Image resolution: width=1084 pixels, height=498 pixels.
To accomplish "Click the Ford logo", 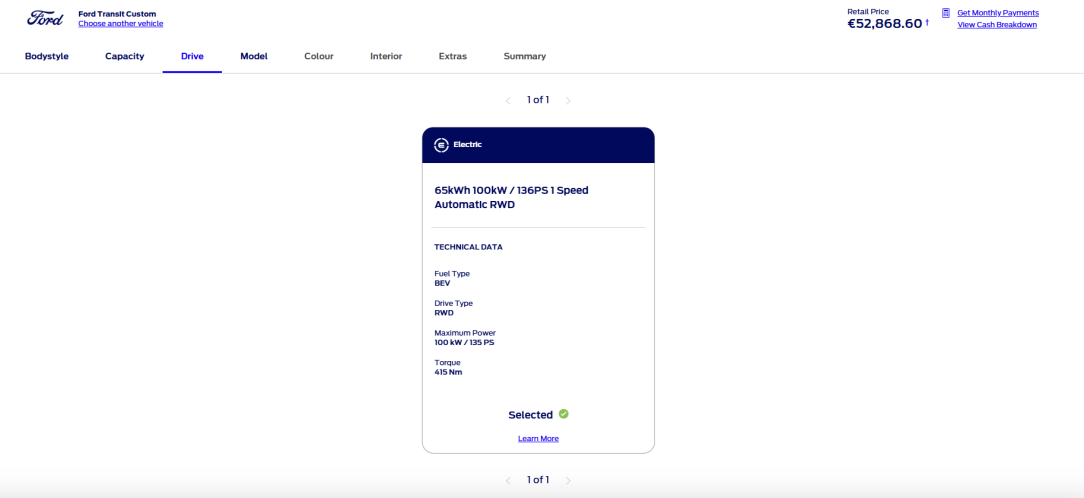I will (x=45, y=18).
